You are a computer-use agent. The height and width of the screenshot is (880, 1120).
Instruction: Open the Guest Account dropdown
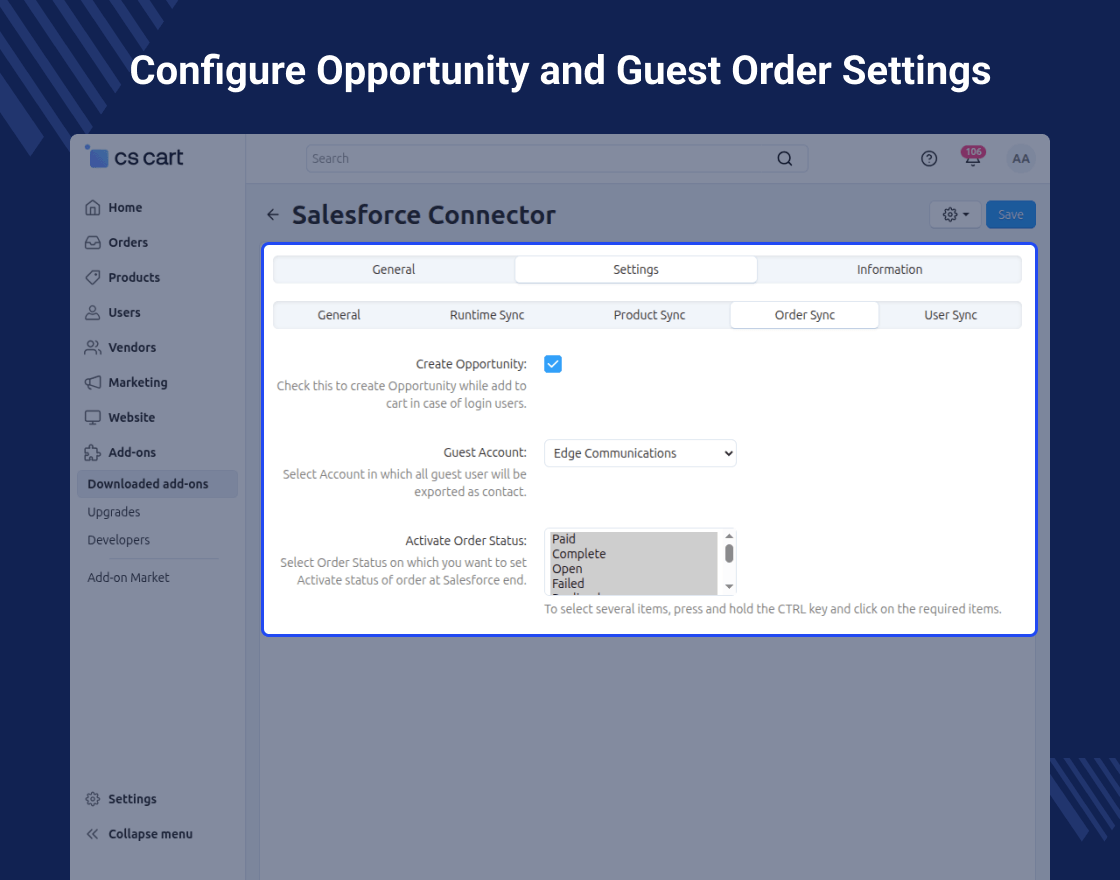click(640, 453)
